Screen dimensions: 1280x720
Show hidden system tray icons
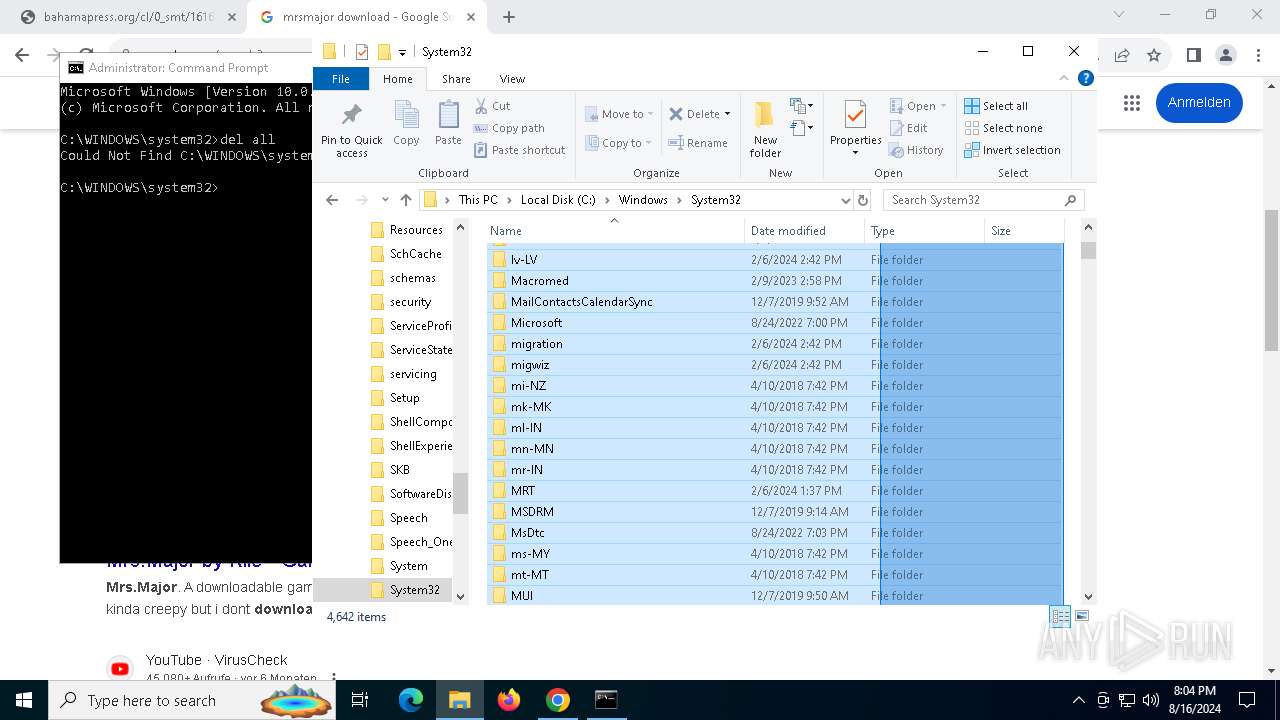1078,700
